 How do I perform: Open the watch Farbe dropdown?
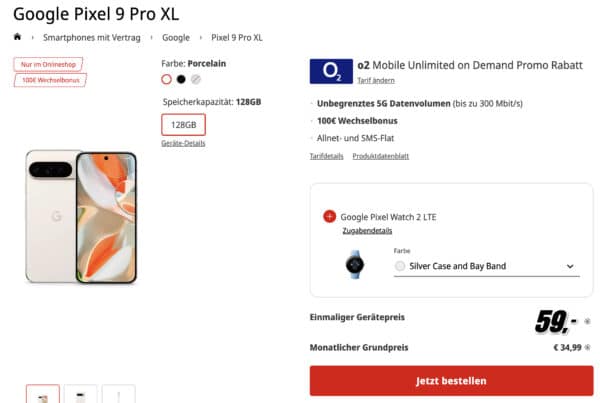click(486, 266)
